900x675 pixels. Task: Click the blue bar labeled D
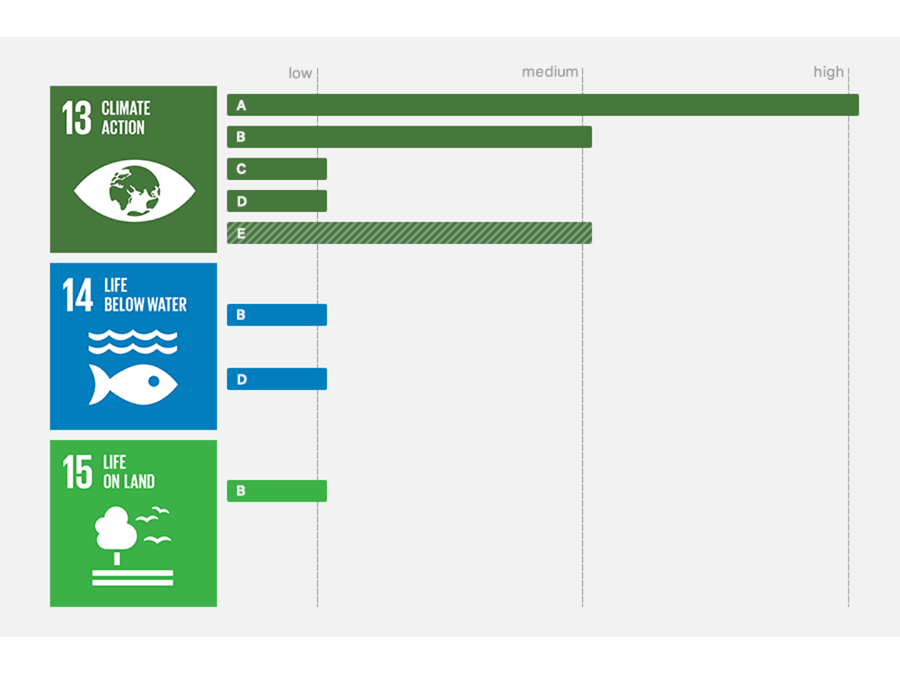277,379
